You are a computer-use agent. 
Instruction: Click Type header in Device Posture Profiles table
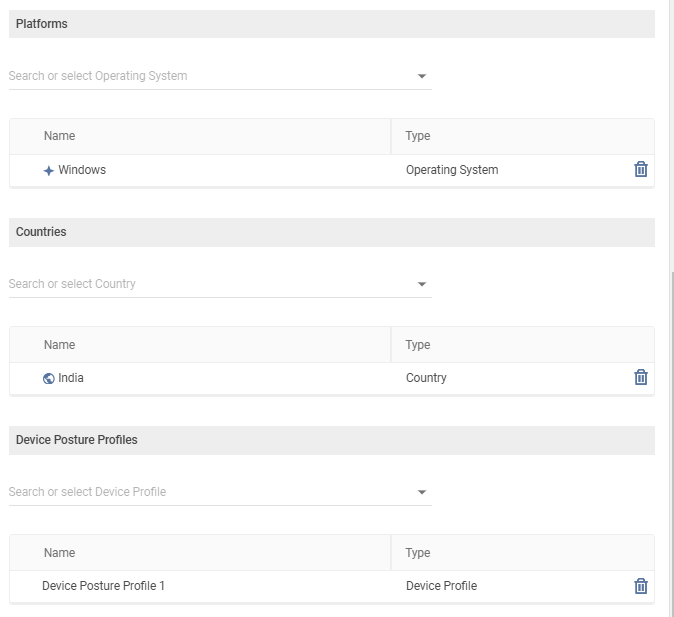coord(418,553)
